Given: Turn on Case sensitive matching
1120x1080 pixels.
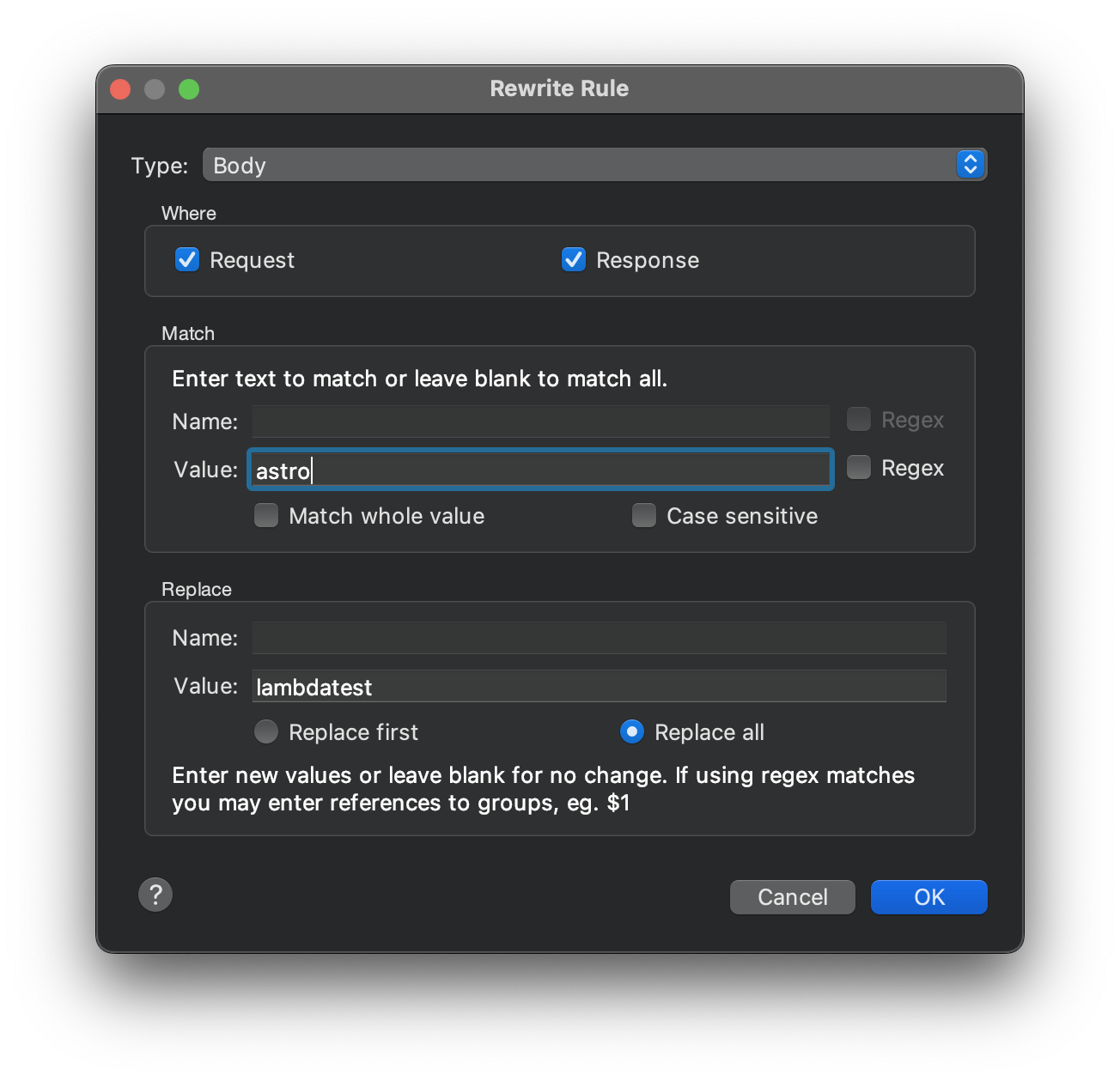Looking at the screenshot, I should coord(644,516).
